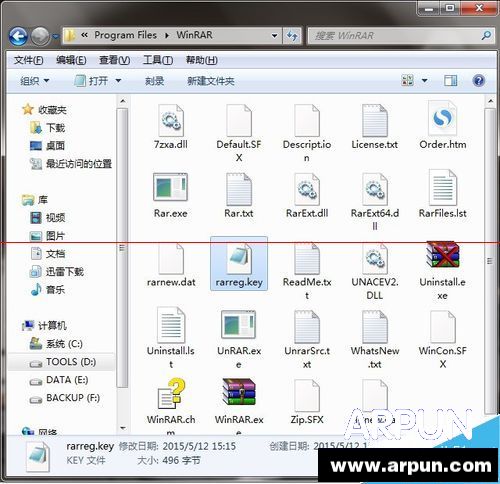The image size is (500, 484).
Task: Open the view options dropdown arrow
Action: (425, 81)
